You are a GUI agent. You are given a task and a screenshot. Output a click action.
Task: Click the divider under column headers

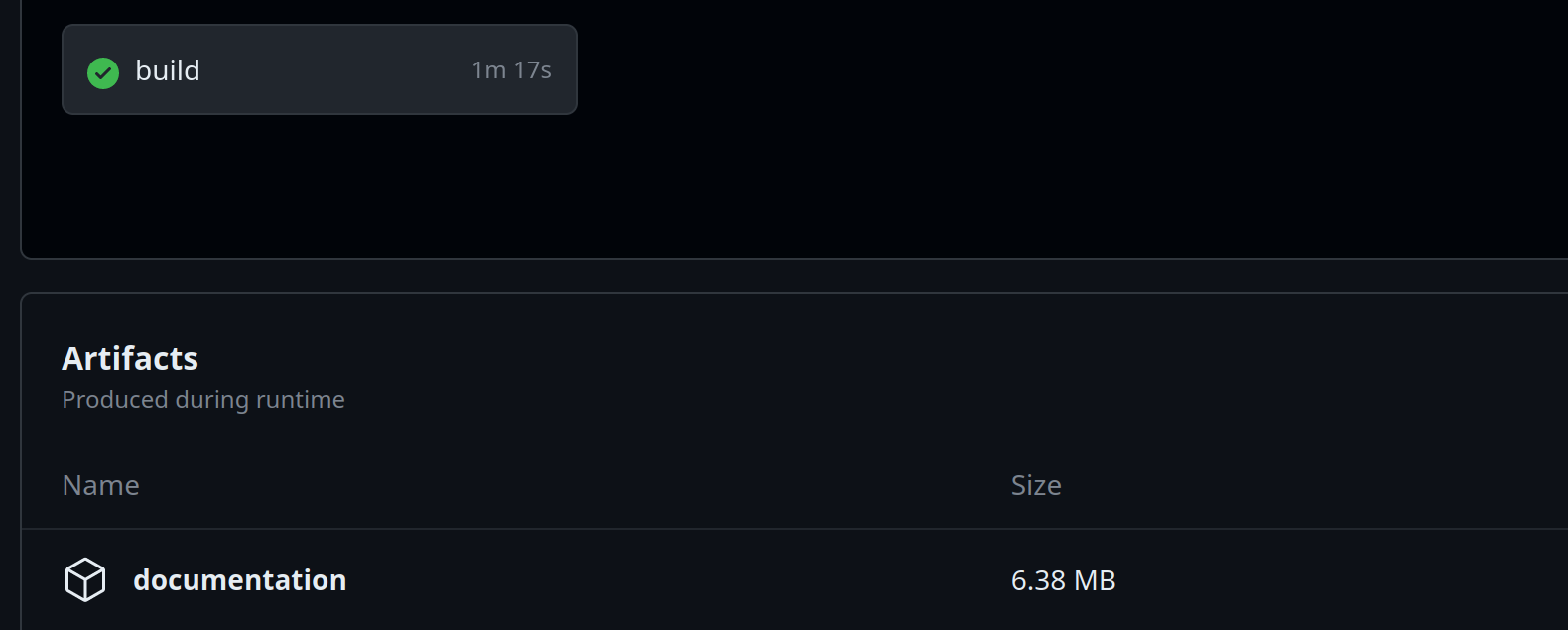pos(794,529)
